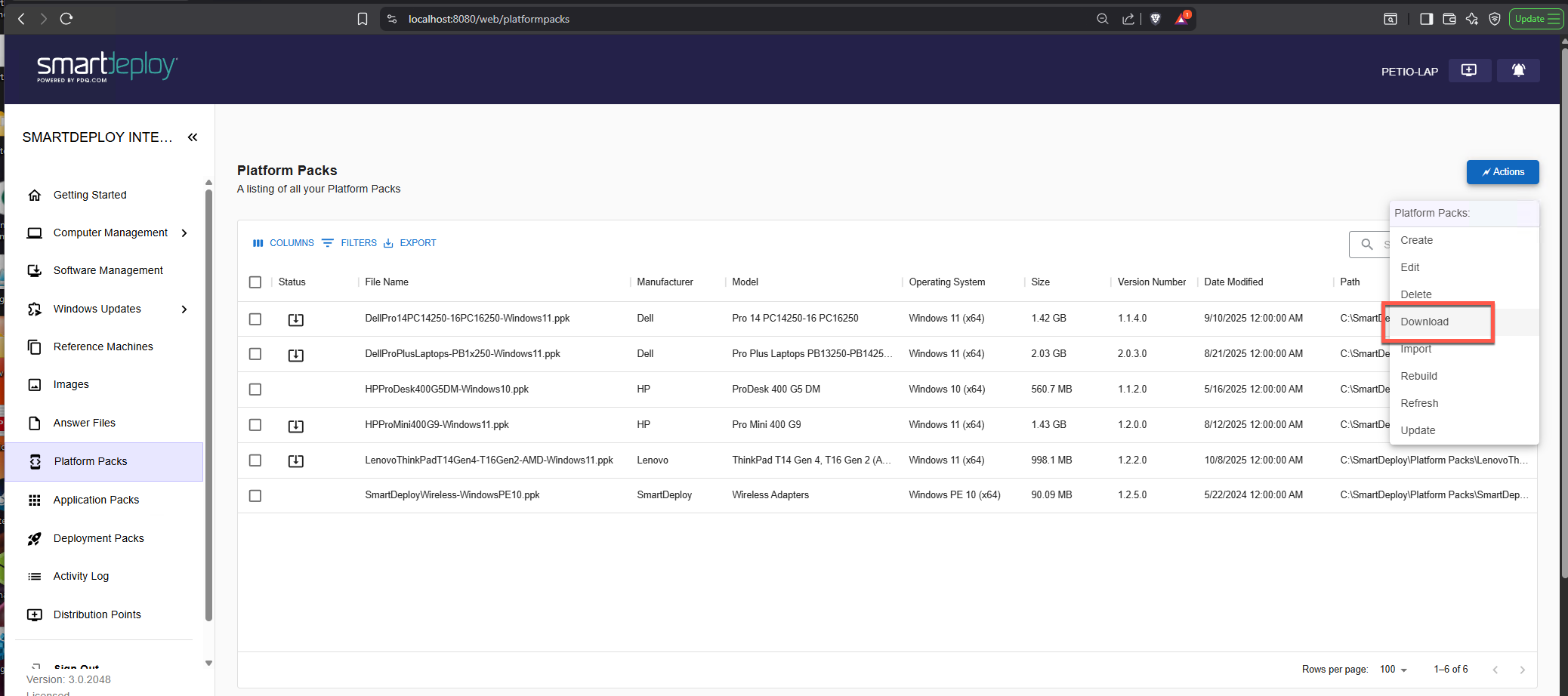Click Export in table toolbar
The height and width of the screenshot is (696, 1568).
click(x=409, y=243)
